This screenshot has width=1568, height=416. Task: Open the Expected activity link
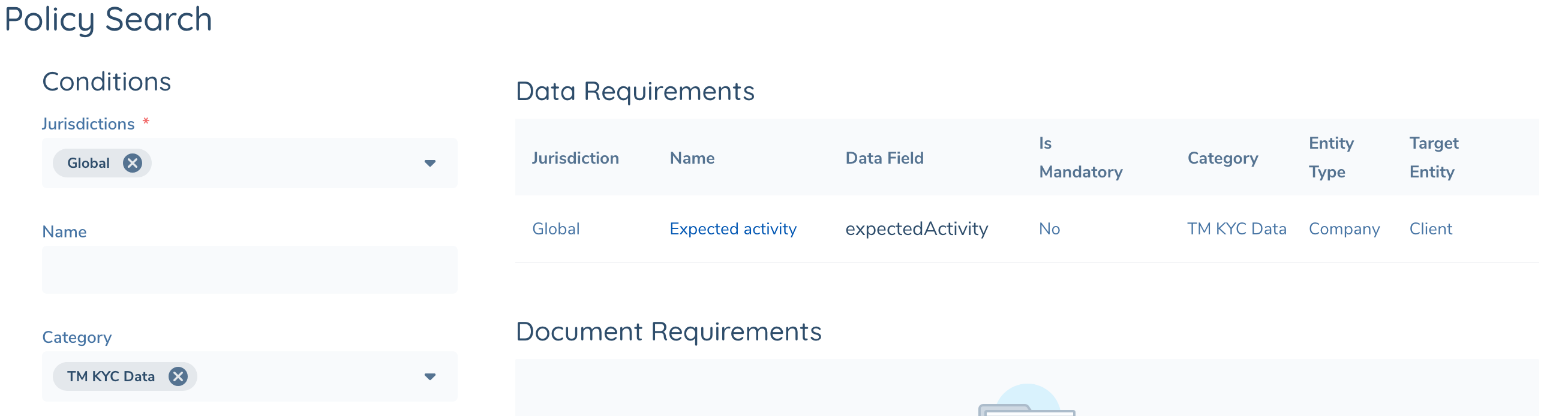coord(733,228)
